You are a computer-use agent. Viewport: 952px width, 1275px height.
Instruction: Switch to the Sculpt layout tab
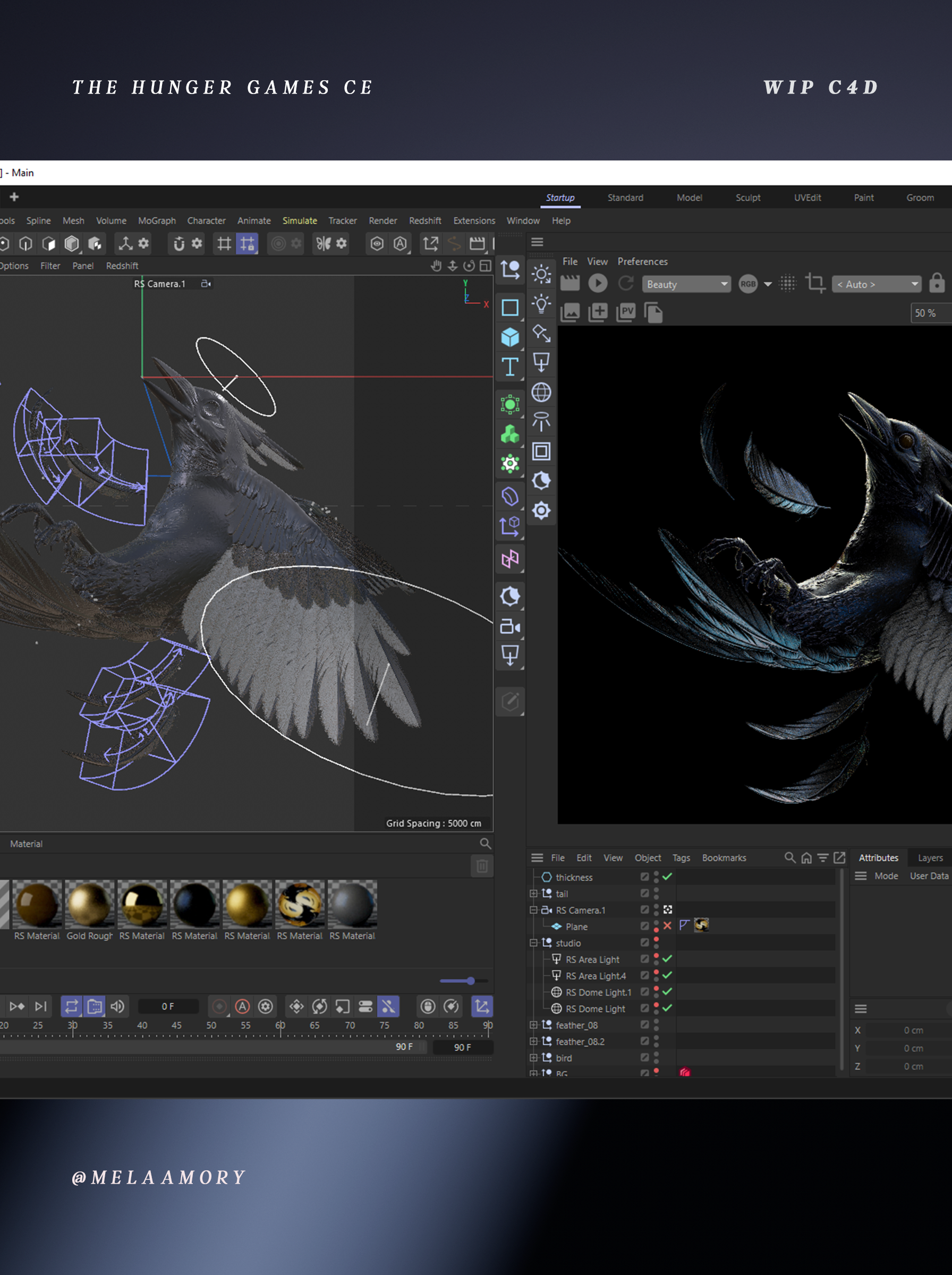(747, 198)
